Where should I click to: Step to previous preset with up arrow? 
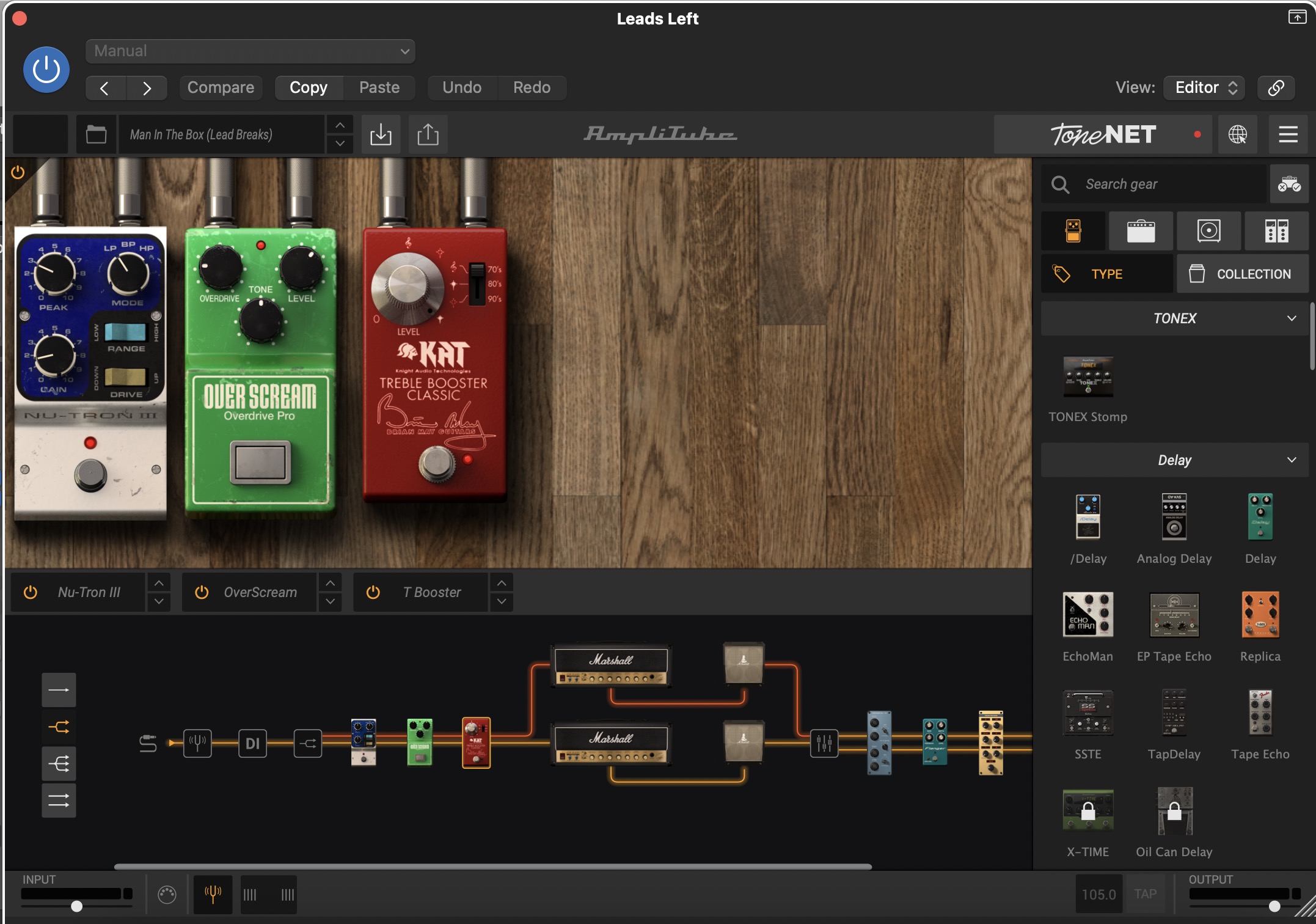pos(340,125)
